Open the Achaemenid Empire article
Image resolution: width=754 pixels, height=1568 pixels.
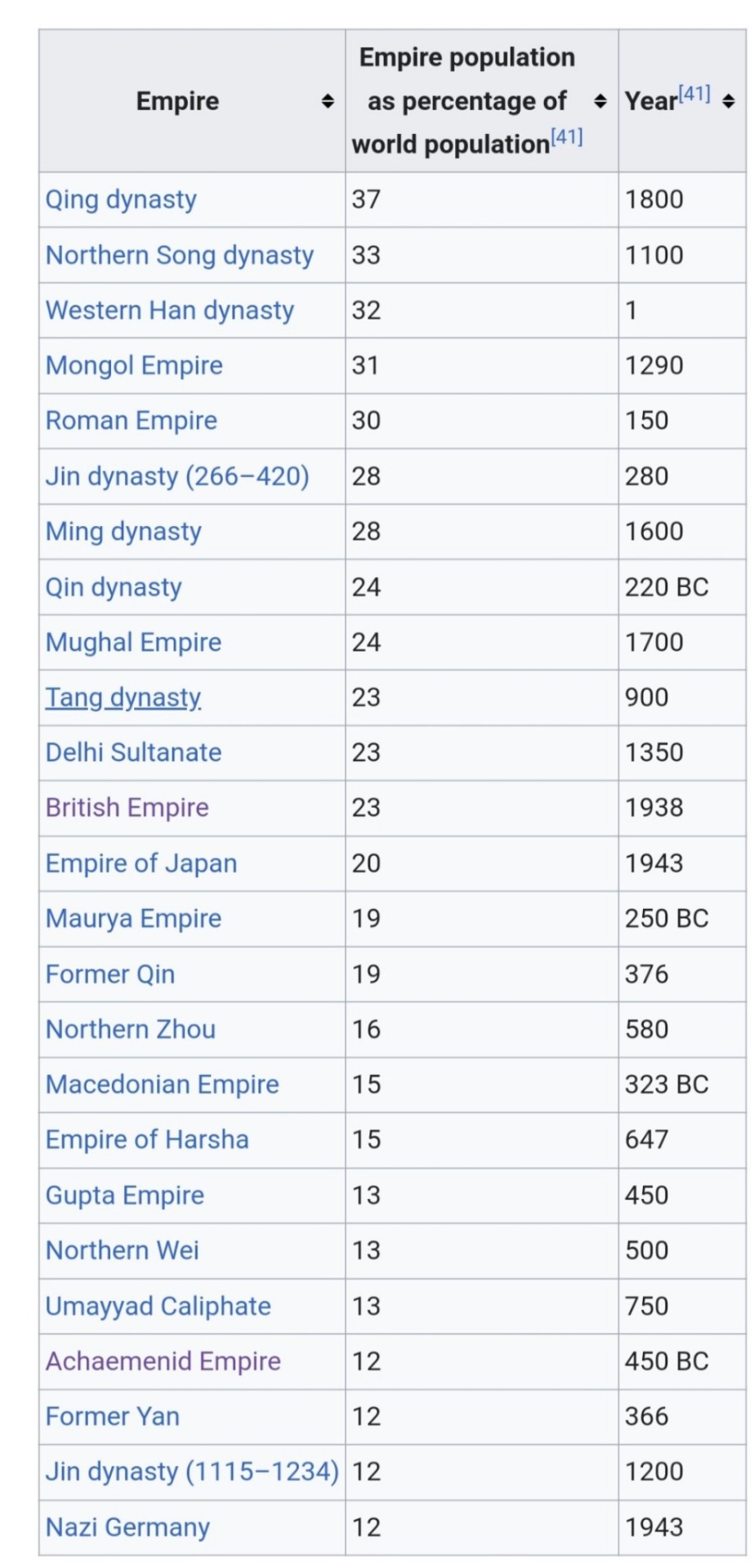click(163, 1361)
